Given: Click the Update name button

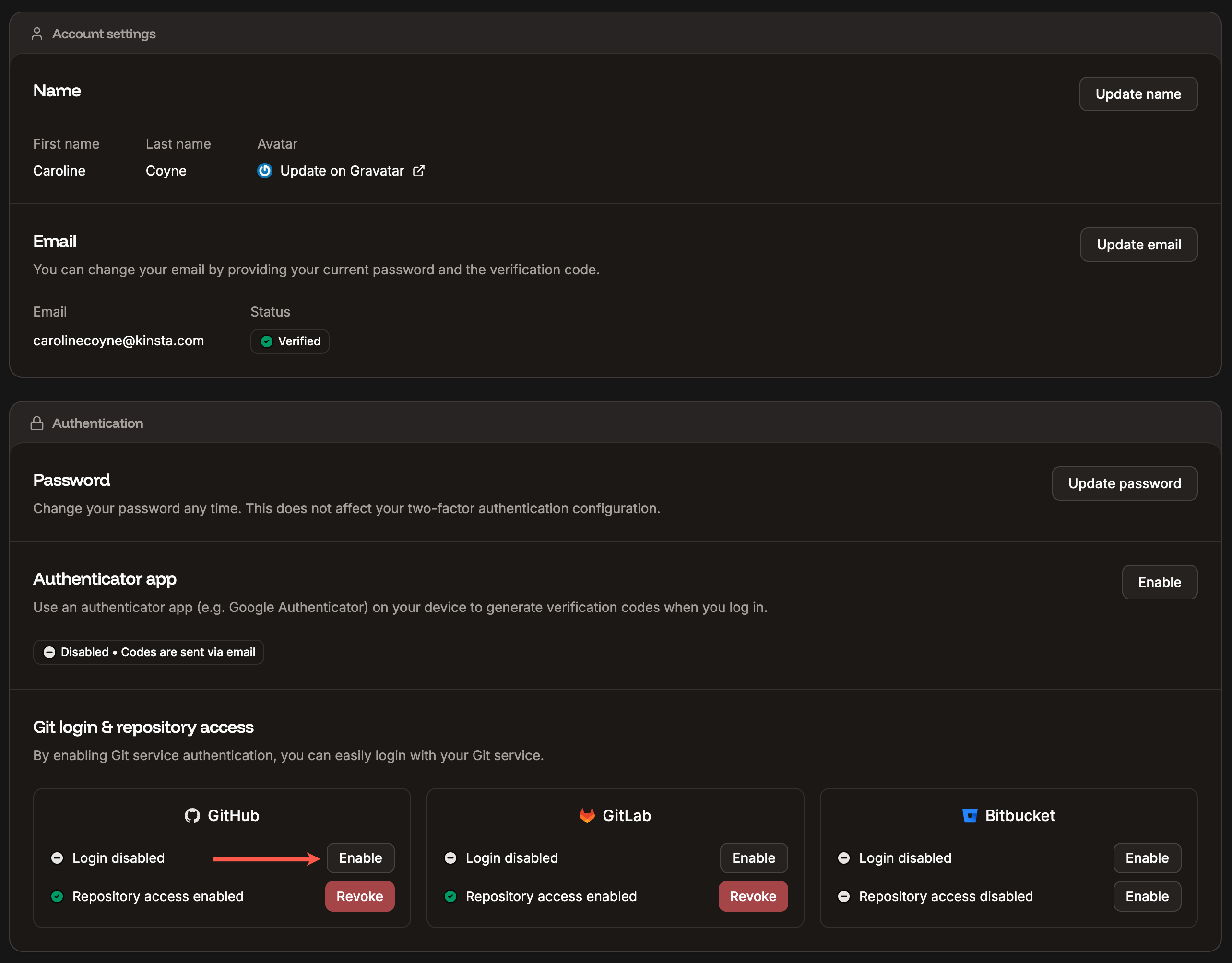Looking at the screenshot, I should click(x=1138, y=94).
